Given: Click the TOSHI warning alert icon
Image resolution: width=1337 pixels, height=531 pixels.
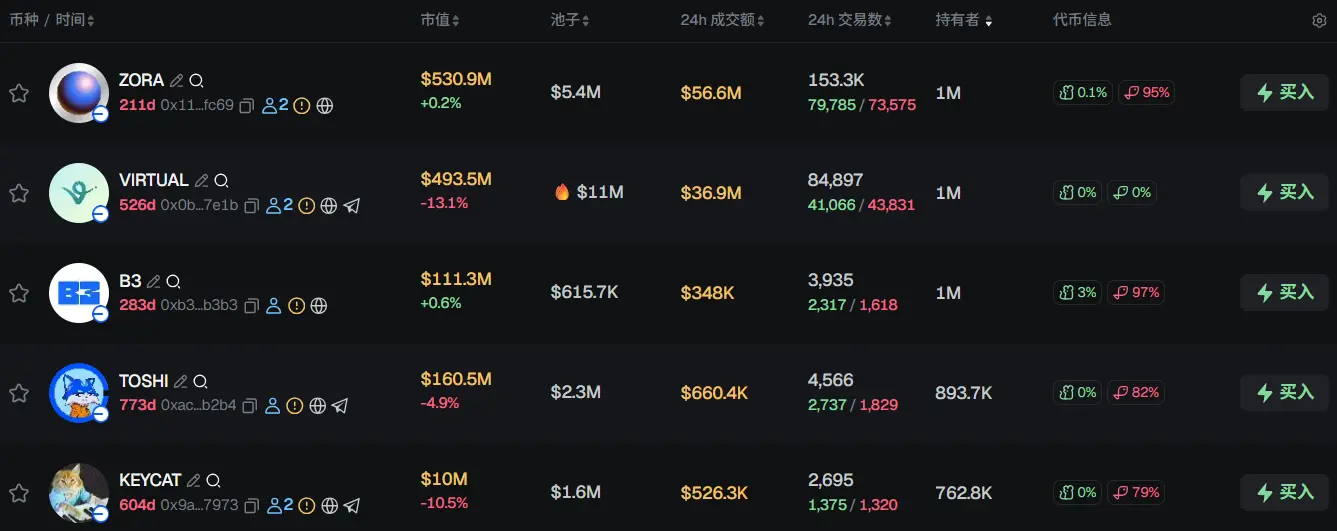Looking at the screenshot, I should pyautogui.click(x=294, y=405).
